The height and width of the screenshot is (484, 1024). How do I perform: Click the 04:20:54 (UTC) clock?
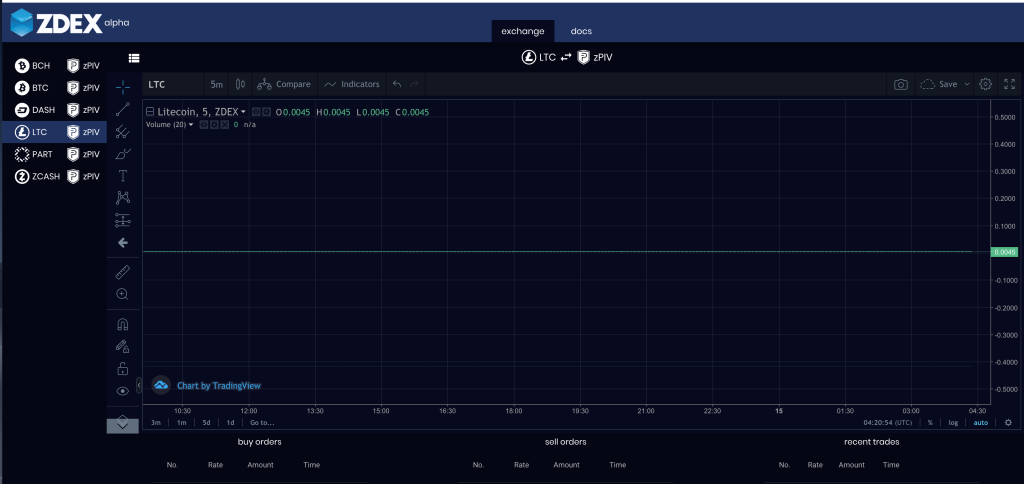[x=888, y=423]
